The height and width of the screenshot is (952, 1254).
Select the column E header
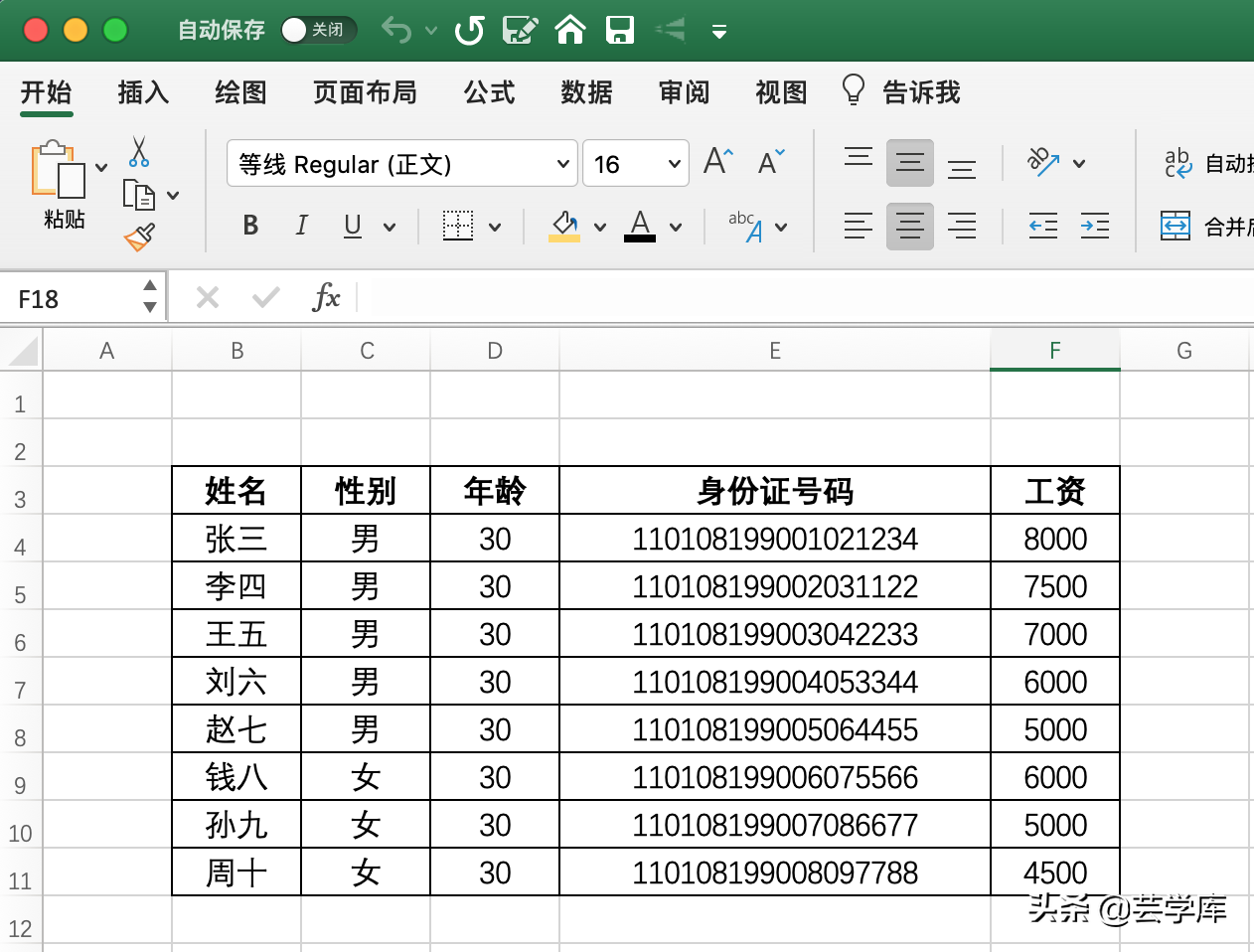coord(775,351)
